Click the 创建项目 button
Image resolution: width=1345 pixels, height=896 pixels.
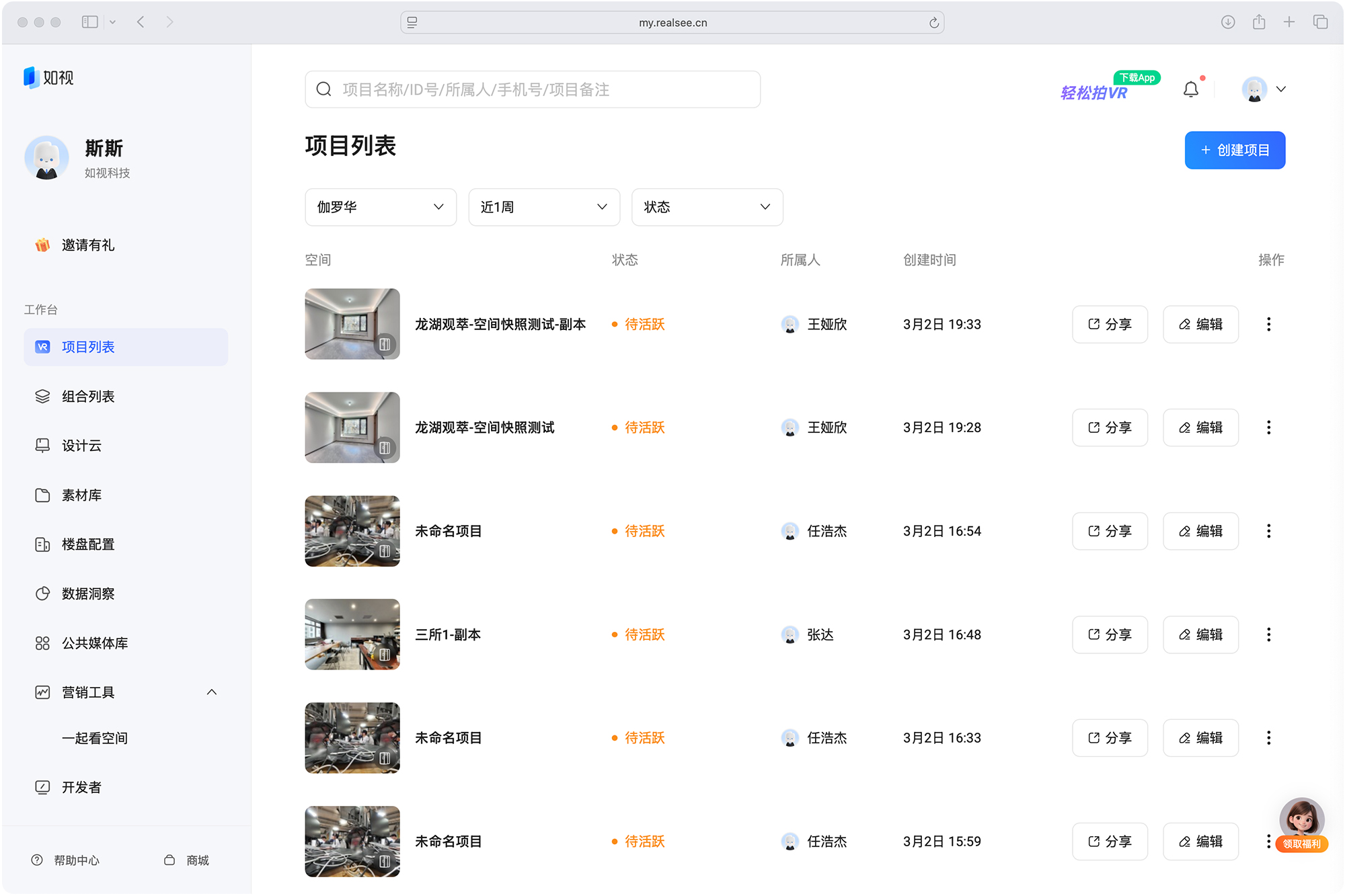pos(1235,150)
